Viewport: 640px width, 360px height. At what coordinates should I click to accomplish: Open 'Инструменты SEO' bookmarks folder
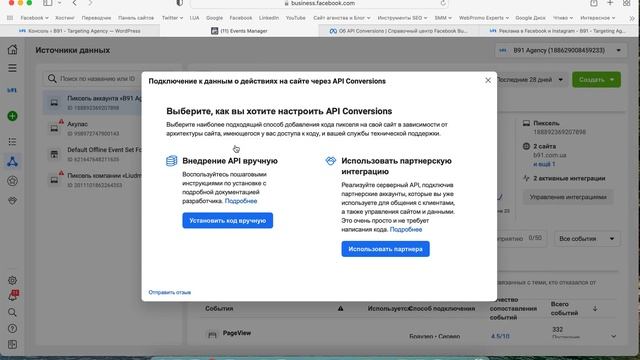click(402, 18)
